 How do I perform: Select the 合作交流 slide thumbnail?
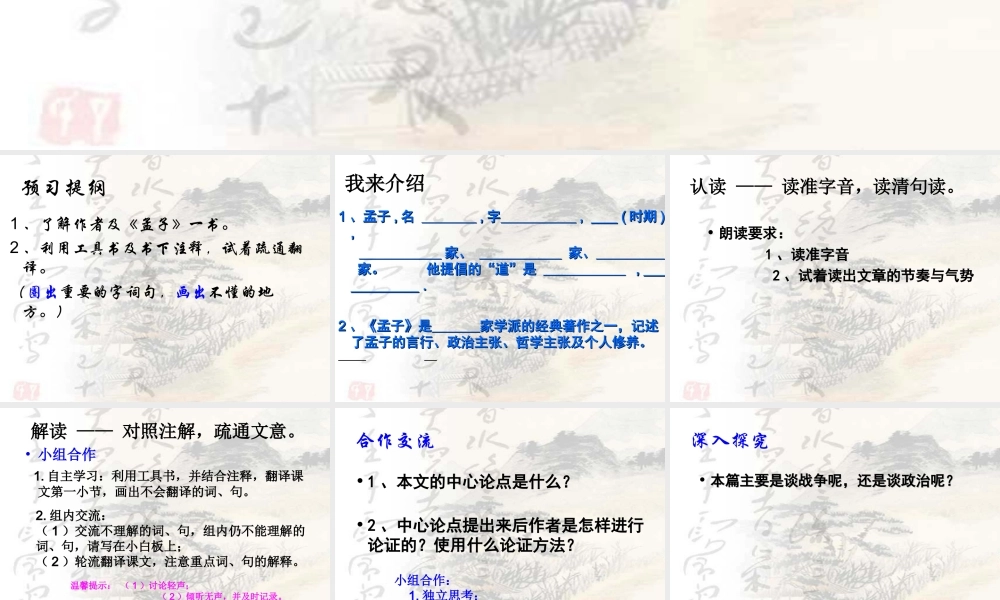coord(499,504)
